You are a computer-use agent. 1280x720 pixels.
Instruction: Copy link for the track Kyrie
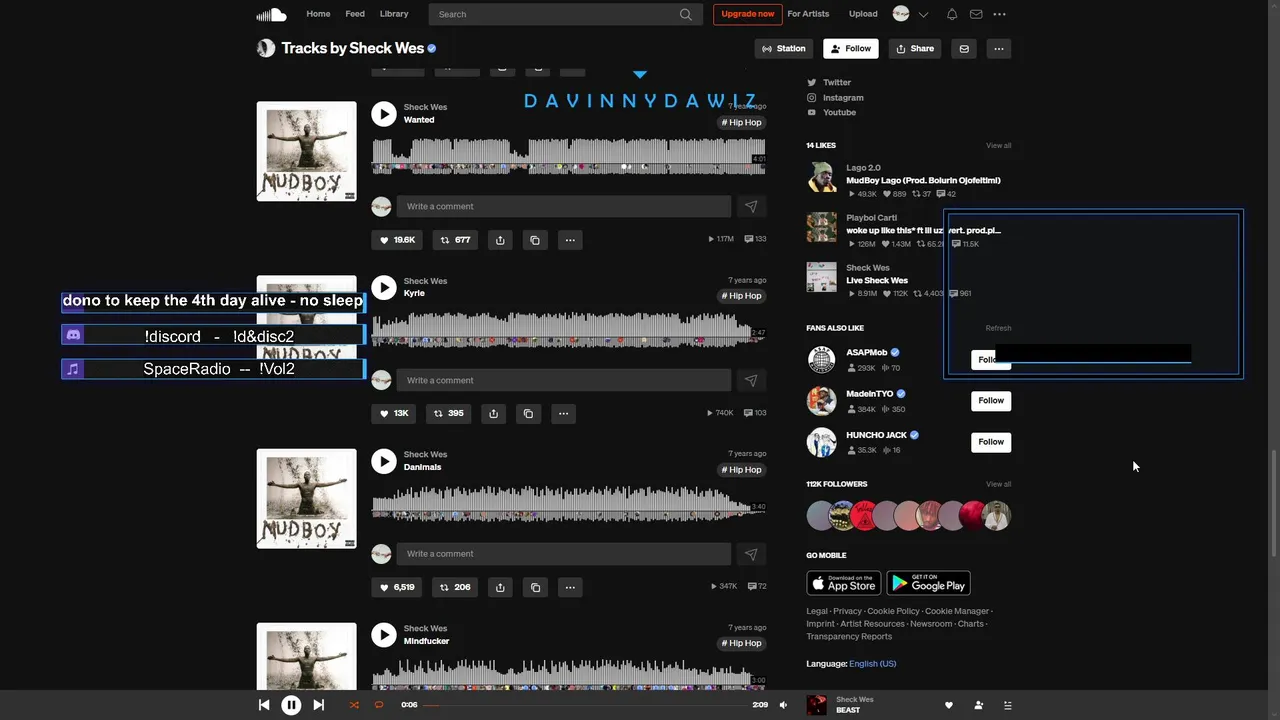pyautogui.click(x=528, y=413)
